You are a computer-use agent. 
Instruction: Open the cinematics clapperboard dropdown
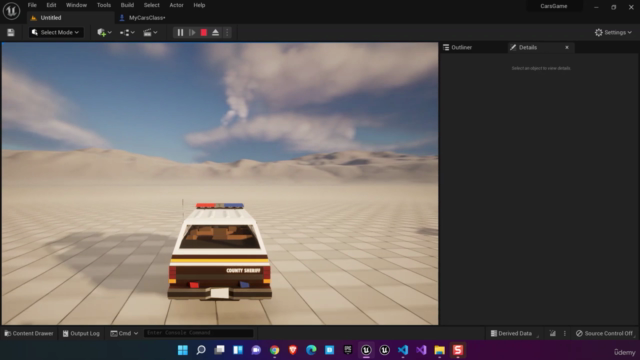click(150, 33)
